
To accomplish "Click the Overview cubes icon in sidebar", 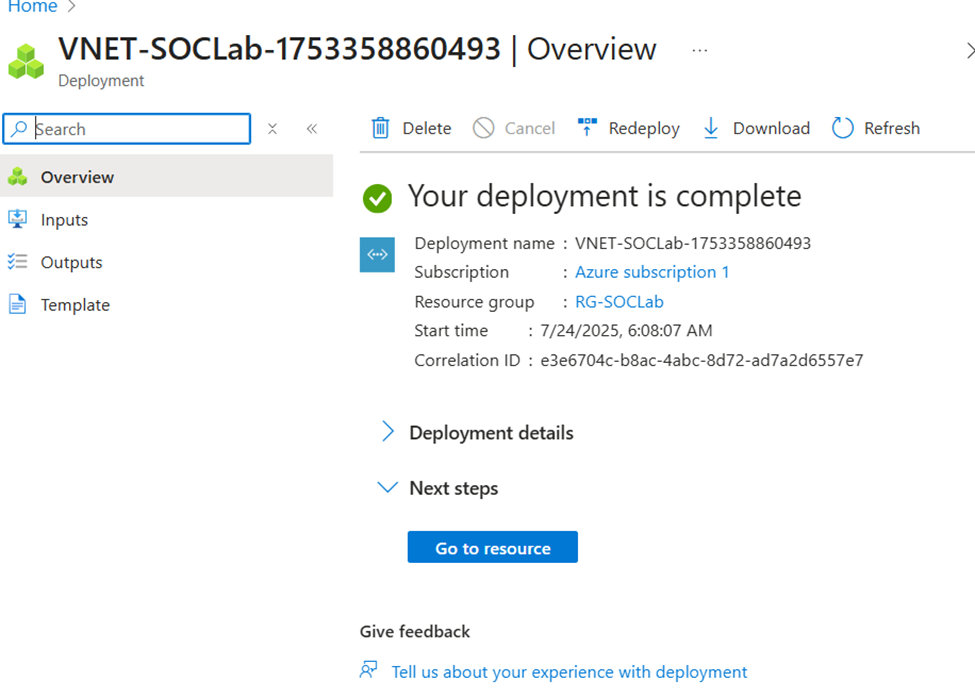I will click(x=17, y=177).
